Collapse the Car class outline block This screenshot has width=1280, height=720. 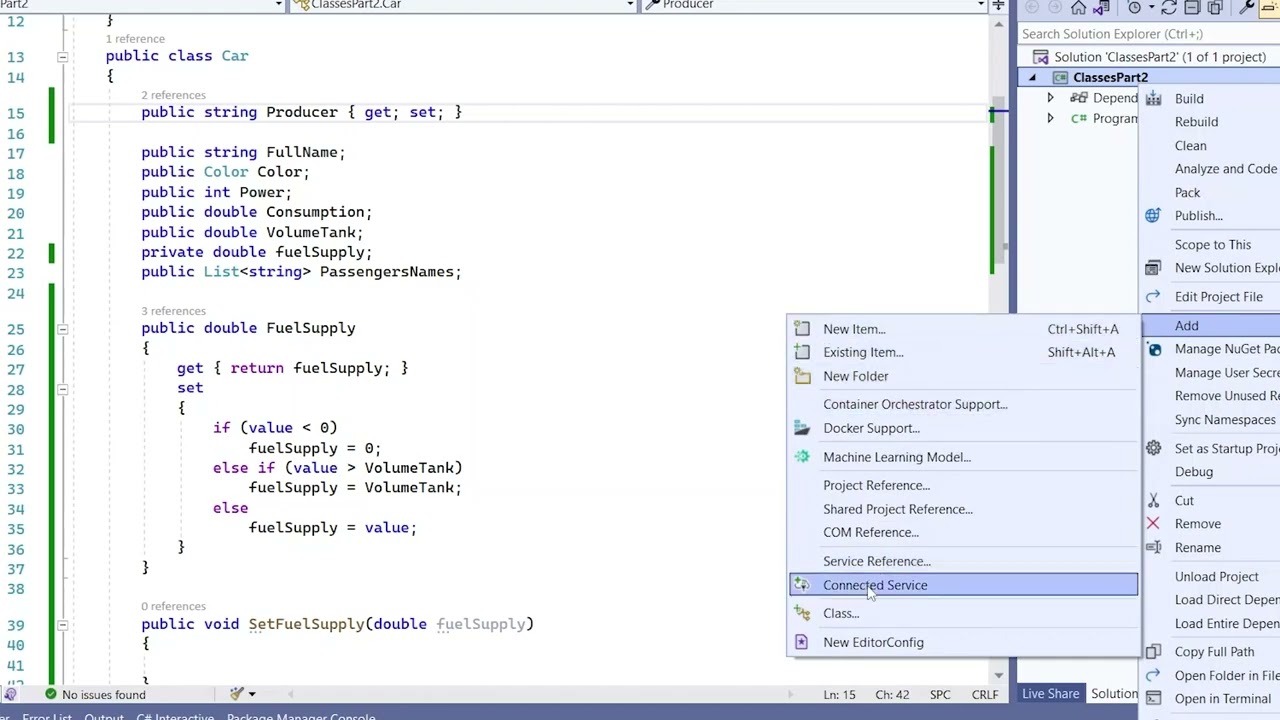(x=62, y=57)
